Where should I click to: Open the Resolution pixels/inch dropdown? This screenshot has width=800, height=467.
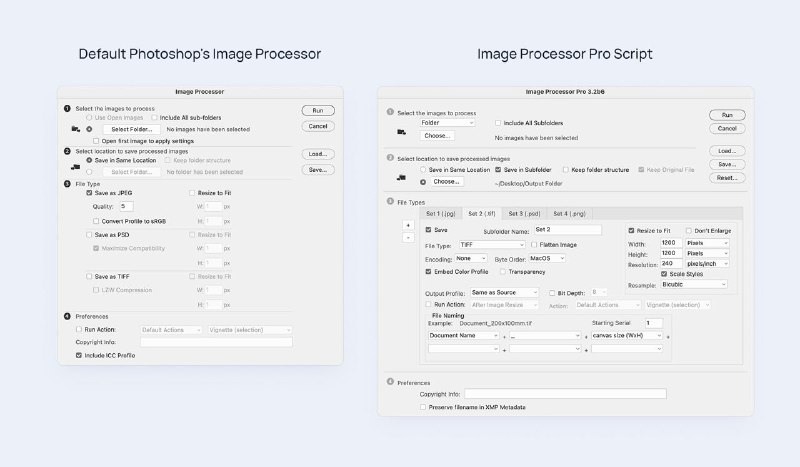point(707,264)
